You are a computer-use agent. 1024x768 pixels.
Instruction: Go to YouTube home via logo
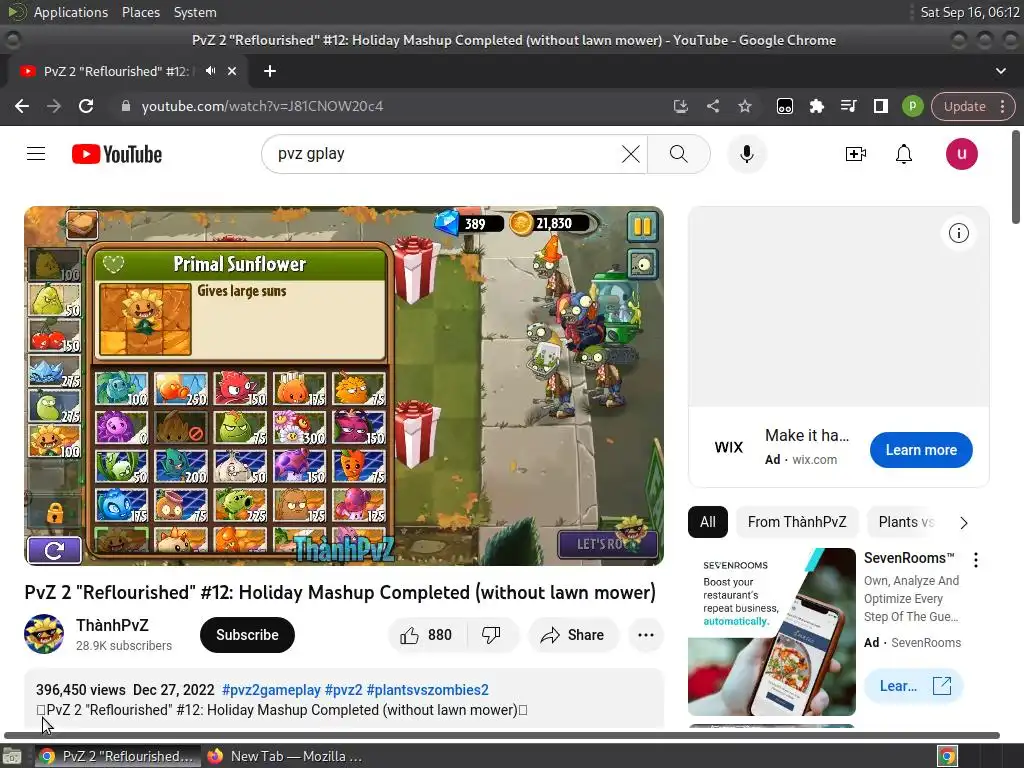coord(117,154)
